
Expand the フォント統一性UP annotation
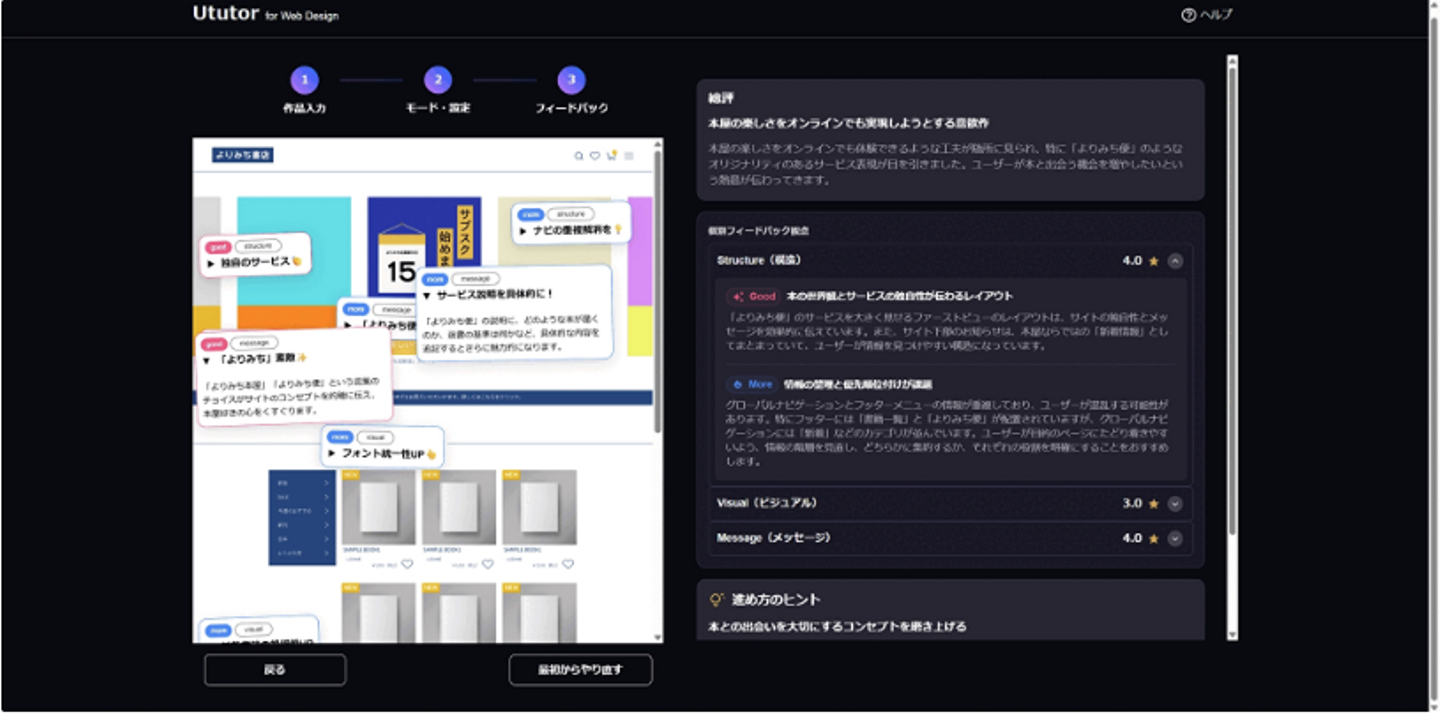332,454
